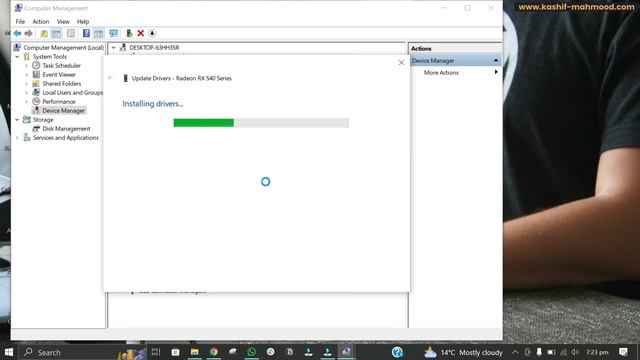Toggle the Show/Hide Action Pane toolbar icon

click(98, 33)
